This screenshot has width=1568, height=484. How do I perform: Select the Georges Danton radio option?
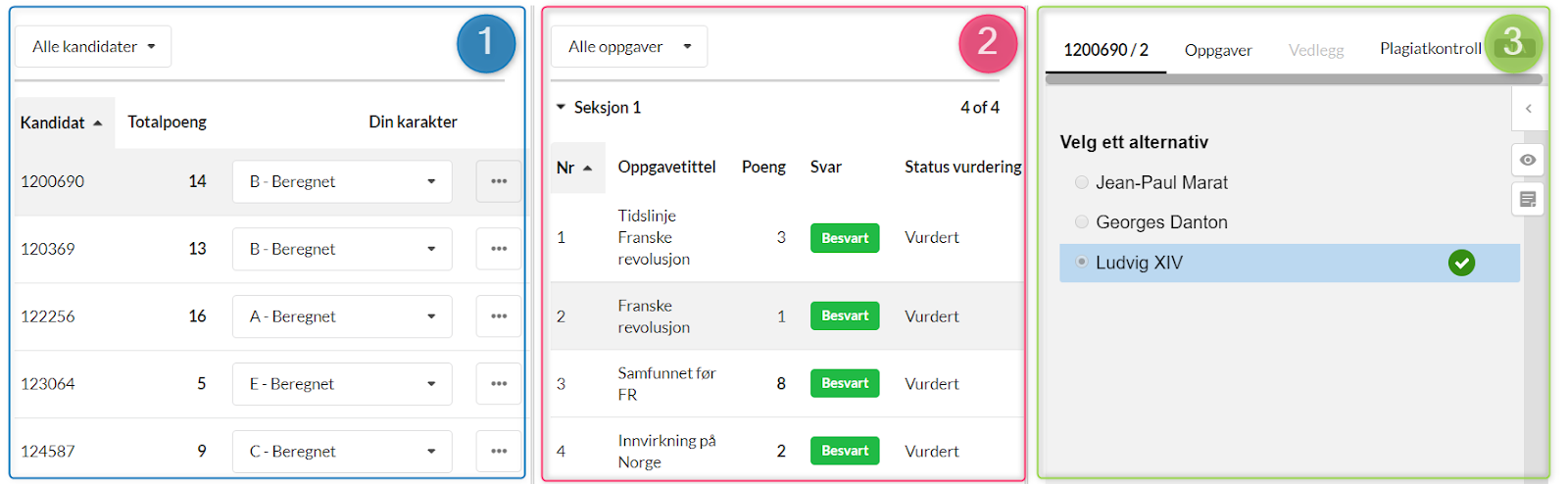[x=1082, y=222]
